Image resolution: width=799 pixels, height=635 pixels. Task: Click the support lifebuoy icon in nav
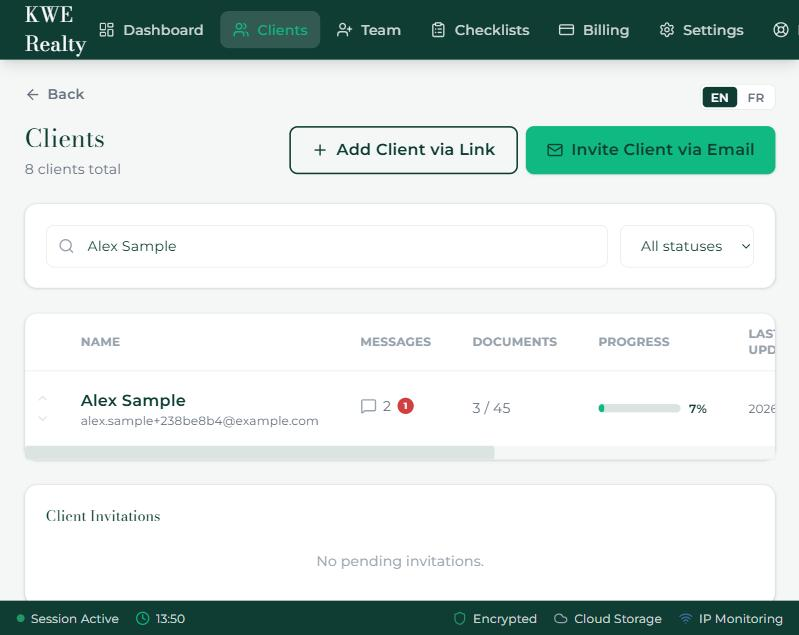tap(781, 30)
